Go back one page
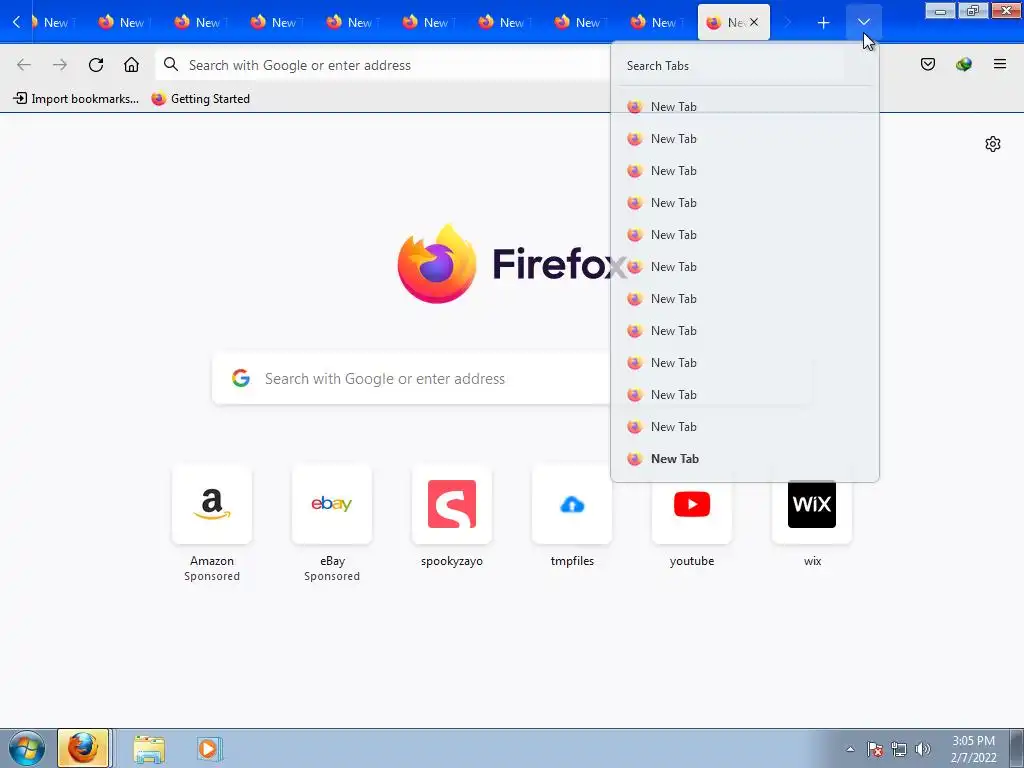1024x768 pixels. (24, 65)
